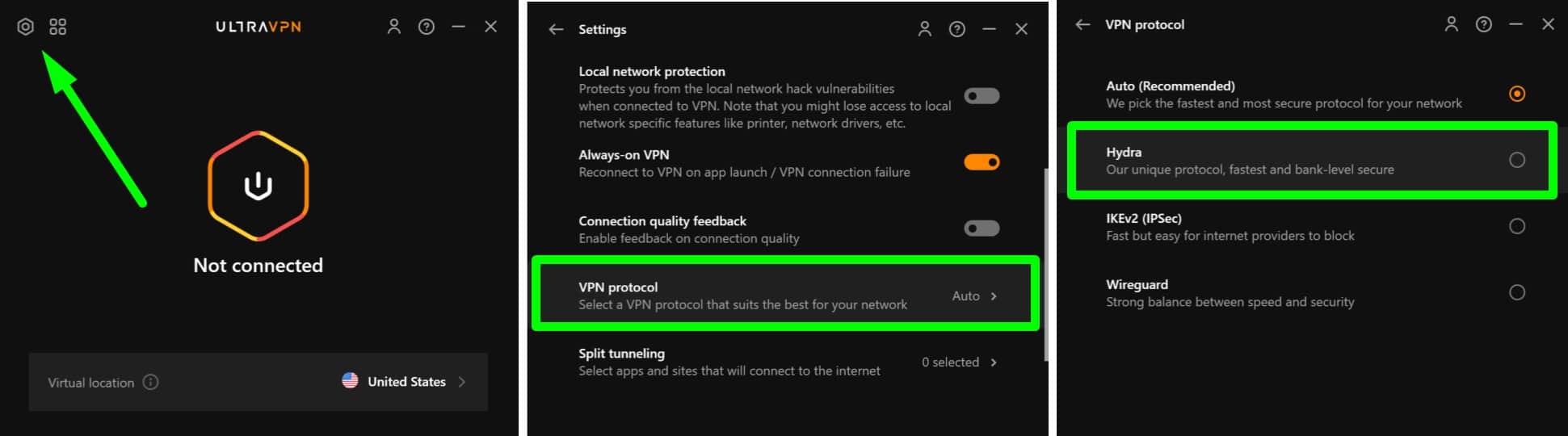Open settings via the gear icon

[26, 27]
